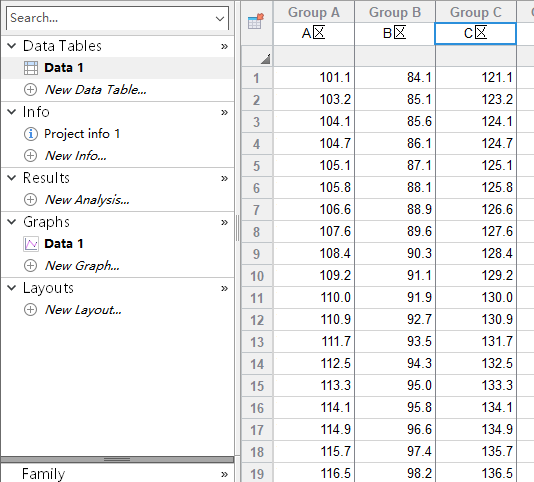
Task: Select row header 15
Action: [x=257, y=386]
